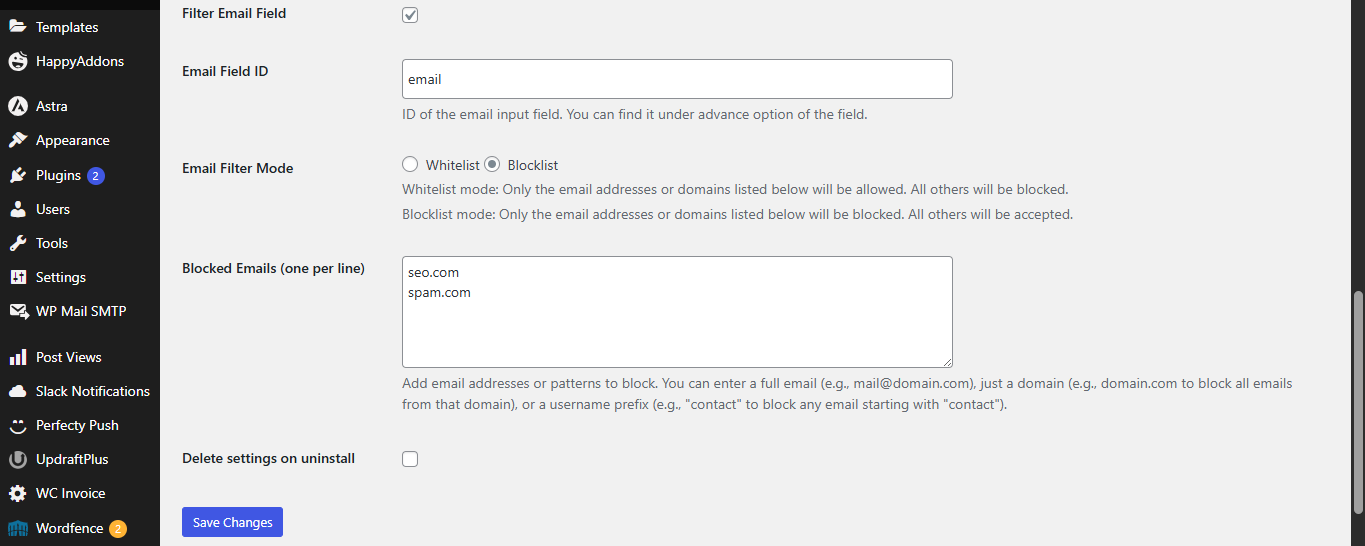
Task: Open the Settings menu item
Action: pyautogui.click(x=60, y=277)
